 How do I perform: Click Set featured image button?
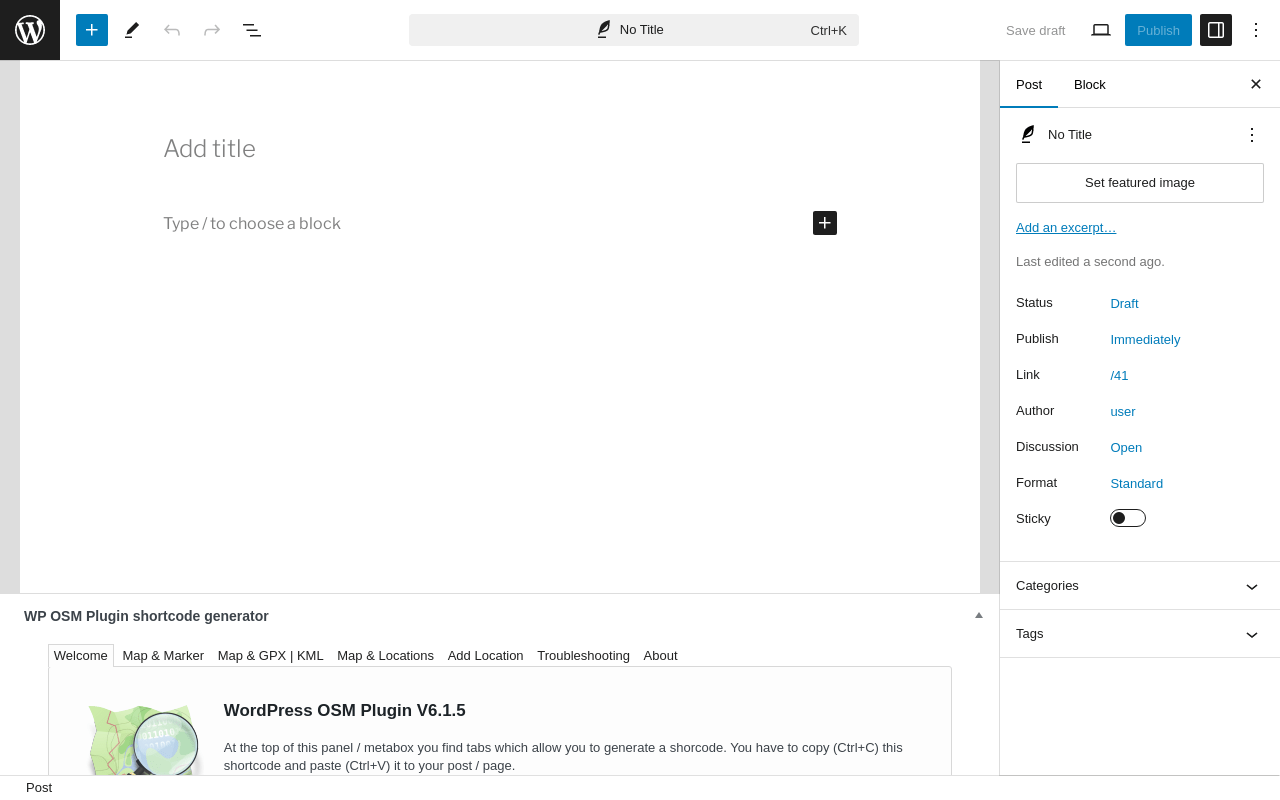[x=1140, y=183]
